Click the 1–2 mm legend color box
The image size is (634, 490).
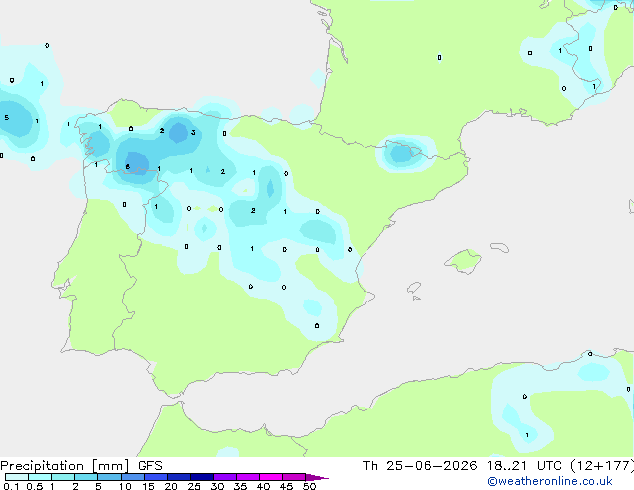tap(63, 477)
